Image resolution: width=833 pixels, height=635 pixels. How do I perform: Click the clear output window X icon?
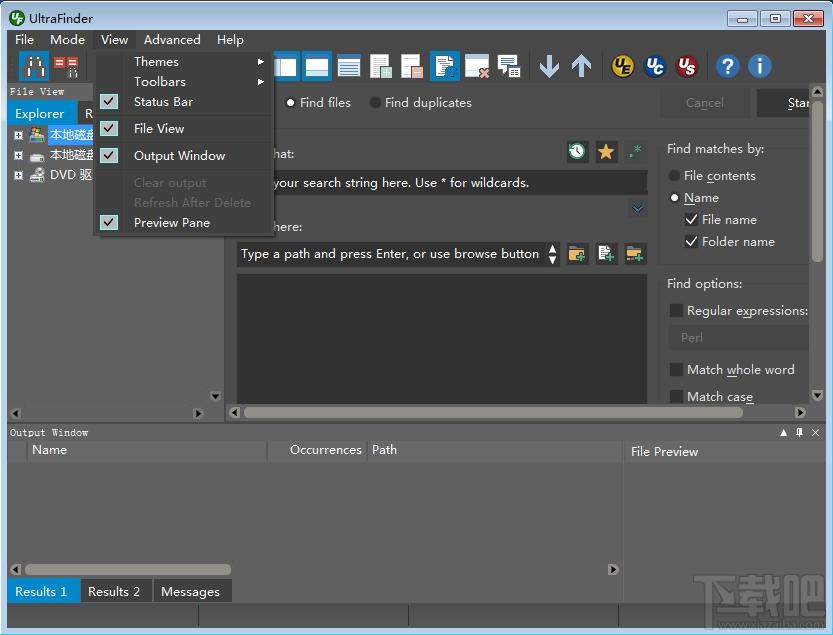coord(477,66)
